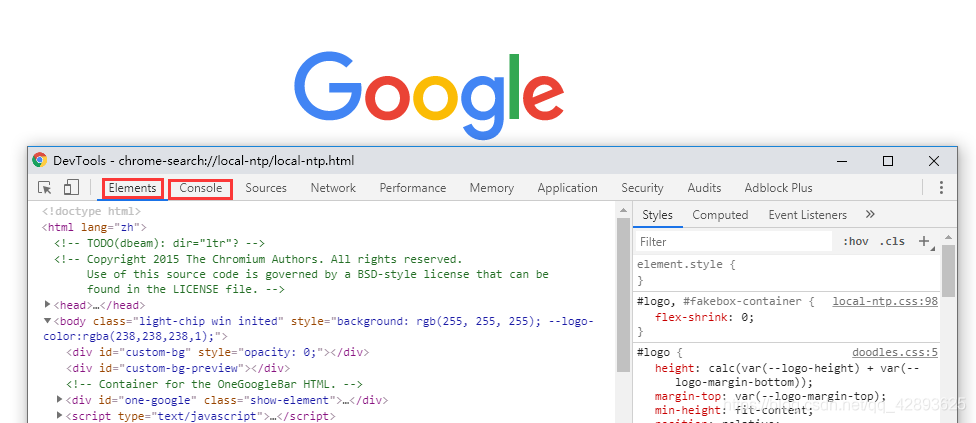This screenshot has height=423, width=976.
Task: Click the Google logo on the page
Action: (x=429, y=96)
